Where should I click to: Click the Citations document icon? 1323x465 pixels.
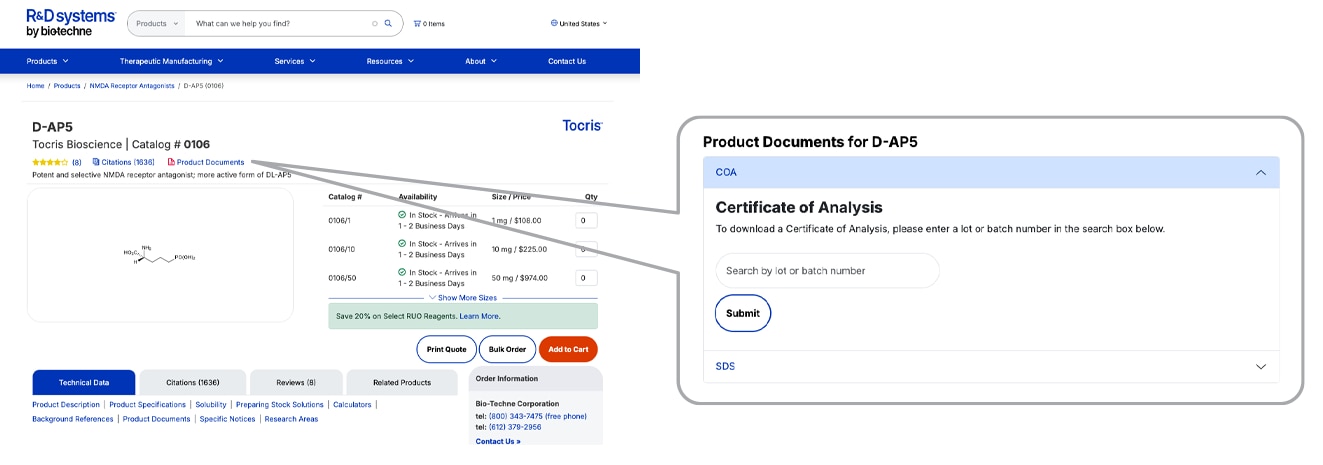pyautogui.click(x=96, y=162)
